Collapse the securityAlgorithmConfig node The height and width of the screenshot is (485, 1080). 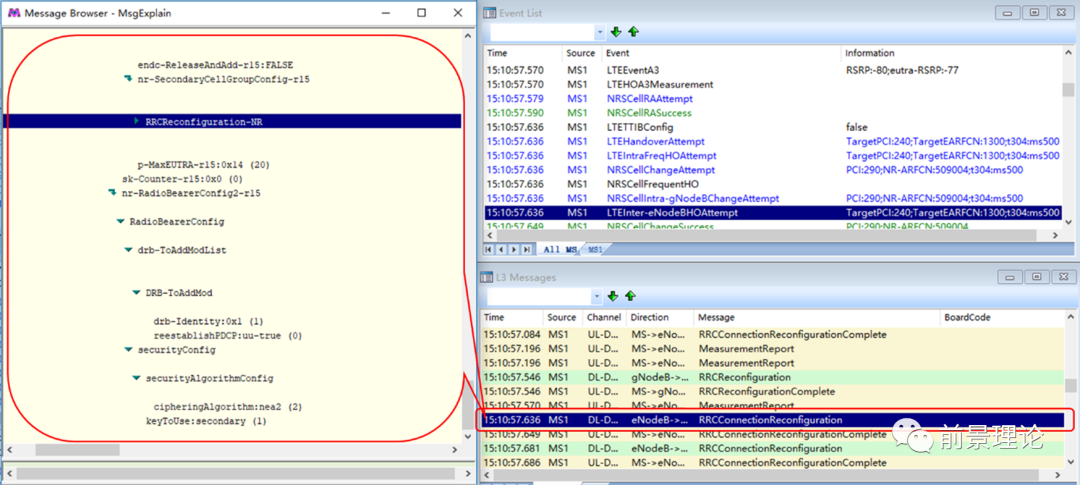pos(136,378)
